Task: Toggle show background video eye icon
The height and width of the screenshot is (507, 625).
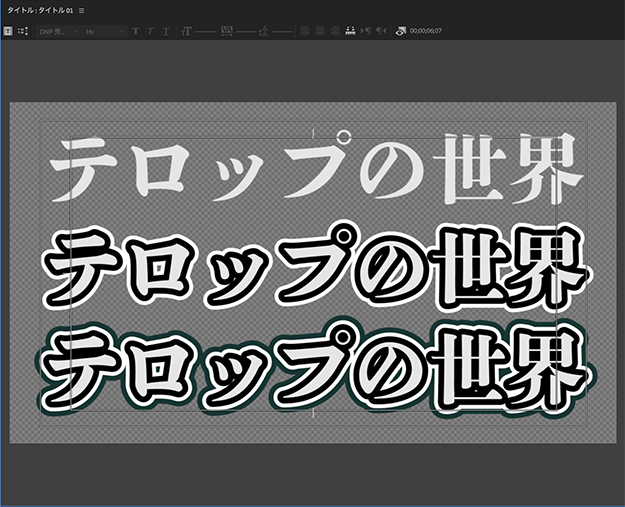Action: point(400,31)
